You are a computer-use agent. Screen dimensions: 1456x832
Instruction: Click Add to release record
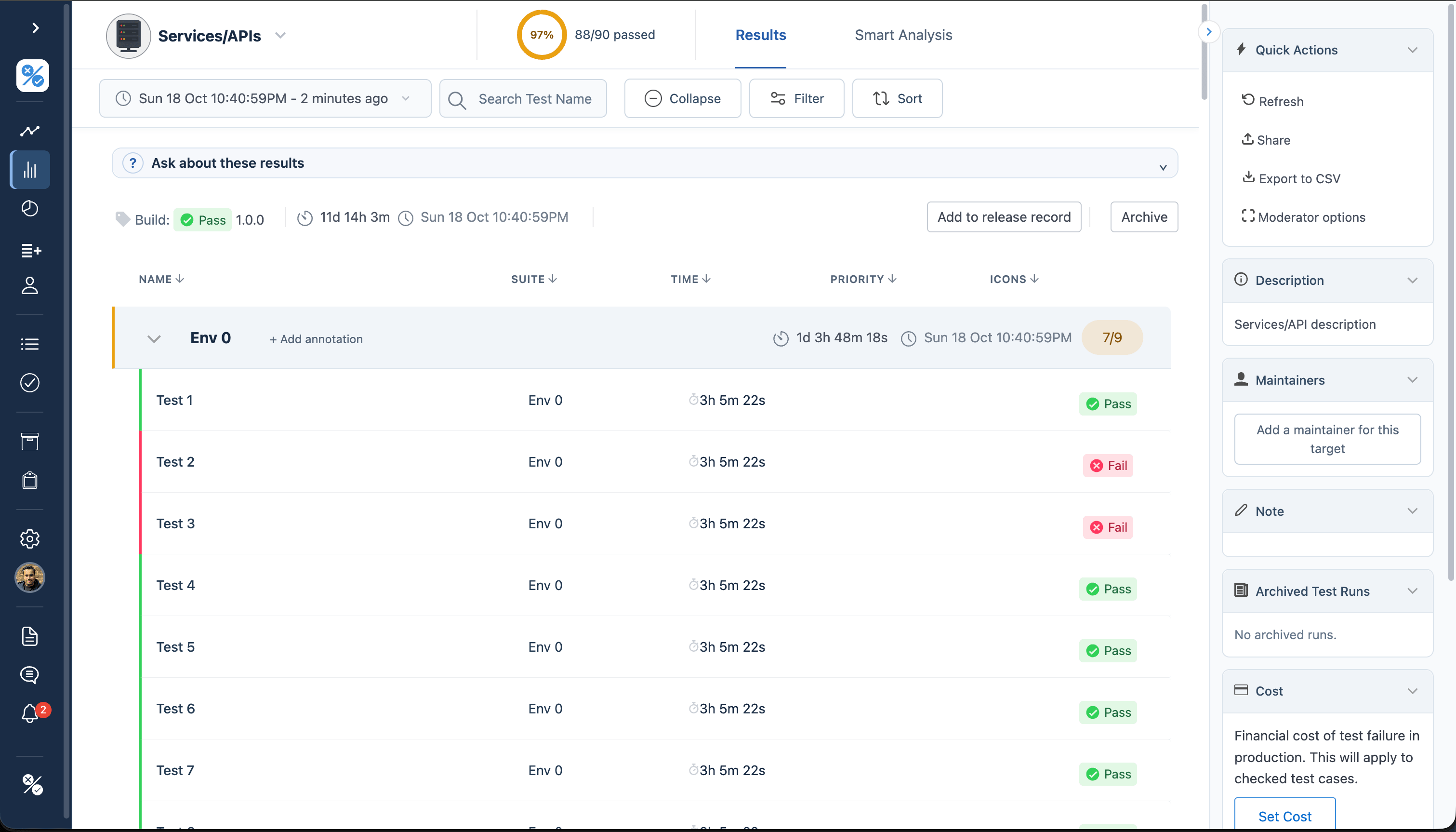pos(1004,216)
